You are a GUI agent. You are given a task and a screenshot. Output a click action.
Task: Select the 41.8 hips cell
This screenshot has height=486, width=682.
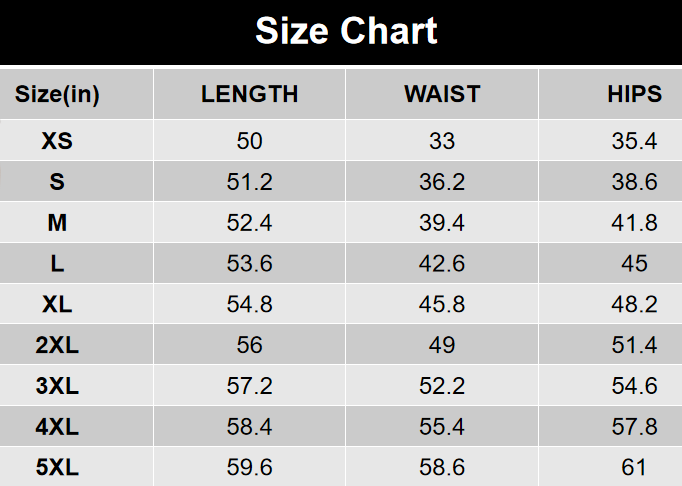pyautogui.click(x=634, y=223)
